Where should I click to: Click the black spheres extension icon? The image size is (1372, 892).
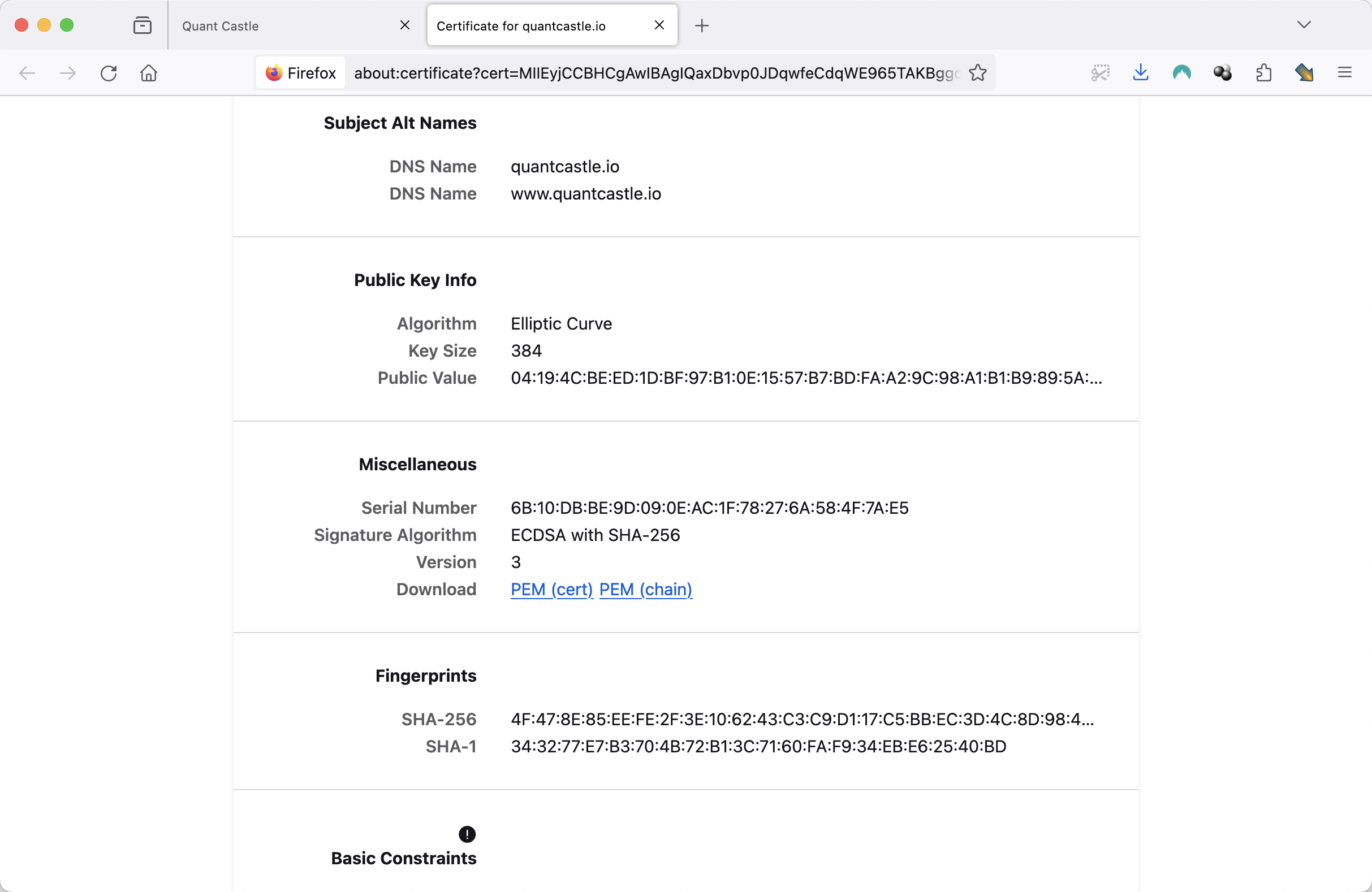click(1222, 73)
